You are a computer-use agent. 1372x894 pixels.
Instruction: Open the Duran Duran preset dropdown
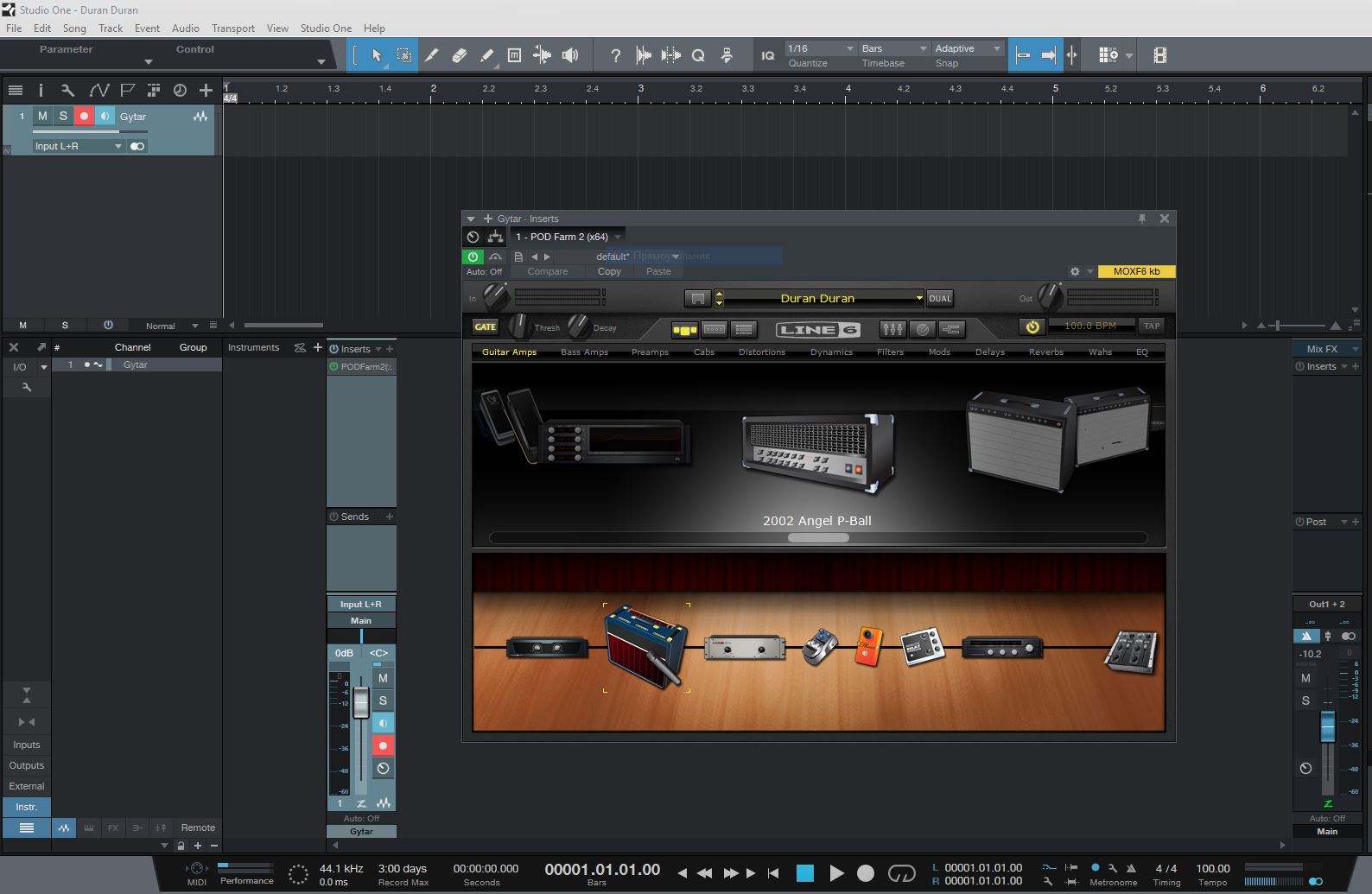[918, 298]
